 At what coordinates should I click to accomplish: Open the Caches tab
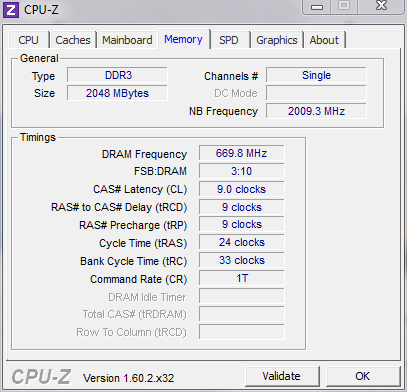point(73,40)
